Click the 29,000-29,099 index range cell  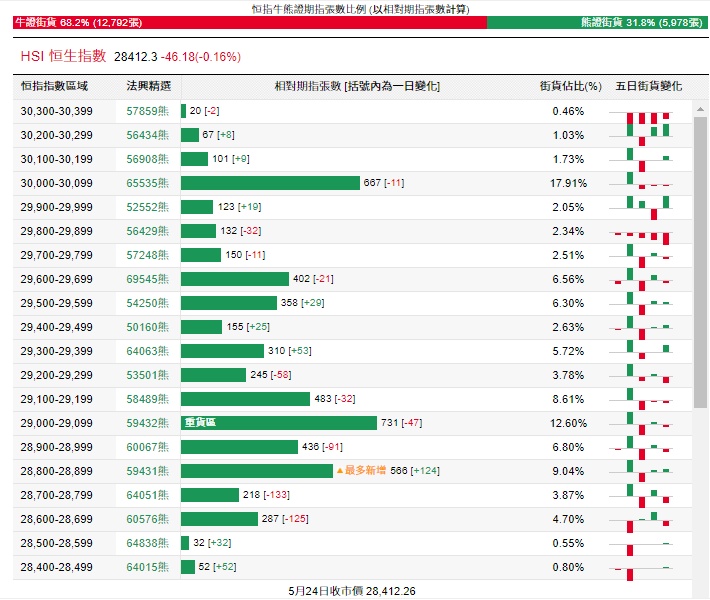[57, 423]
